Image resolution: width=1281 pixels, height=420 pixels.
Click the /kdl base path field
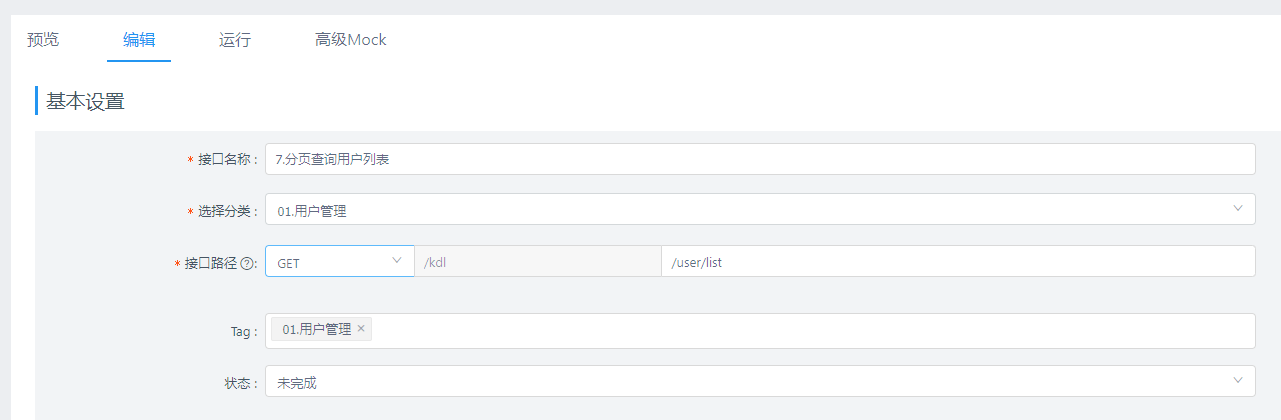[538, 262]
